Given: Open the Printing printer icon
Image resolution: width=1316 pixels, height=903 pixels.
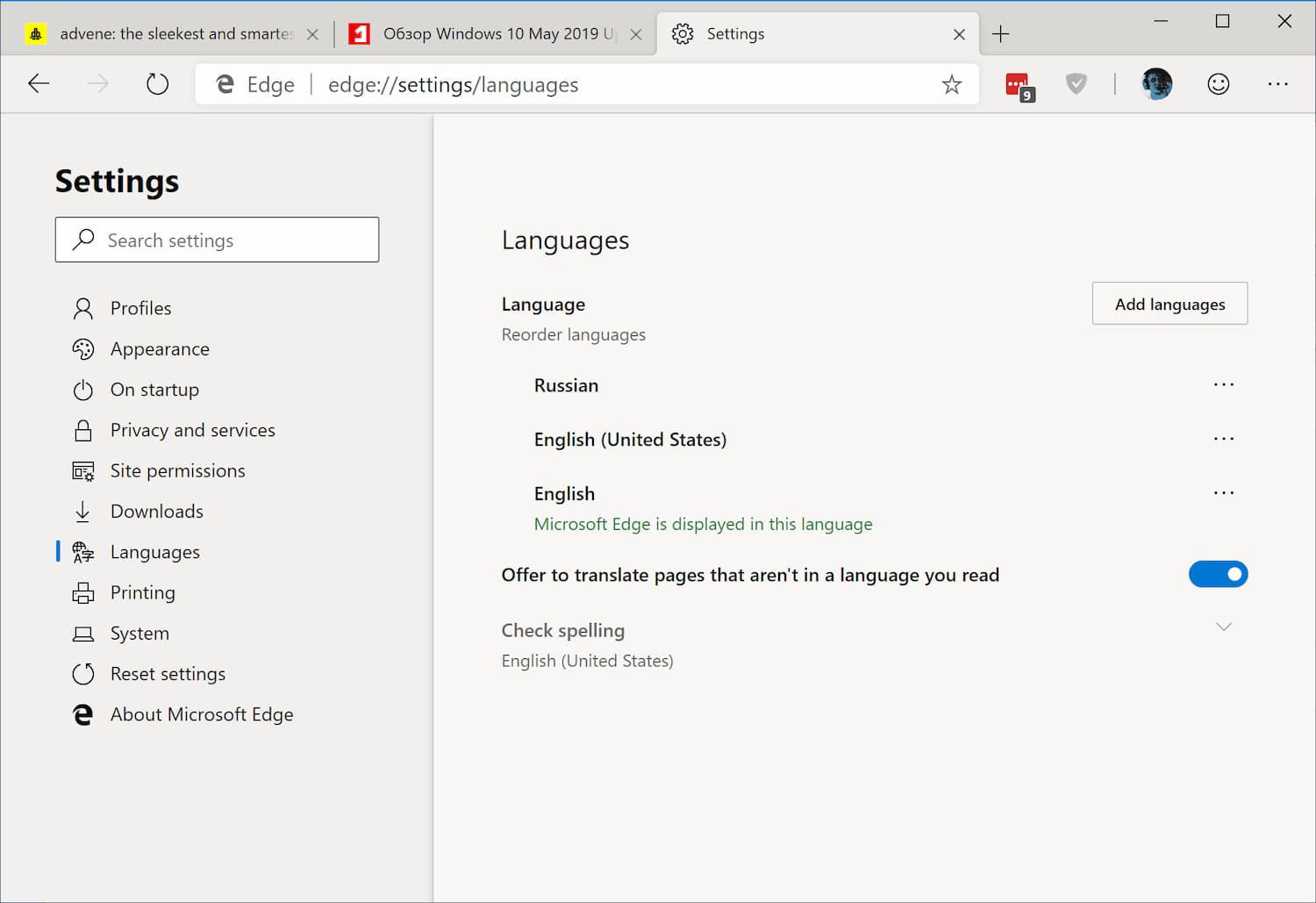Looking at the screenshot, I should pos(83,592).
